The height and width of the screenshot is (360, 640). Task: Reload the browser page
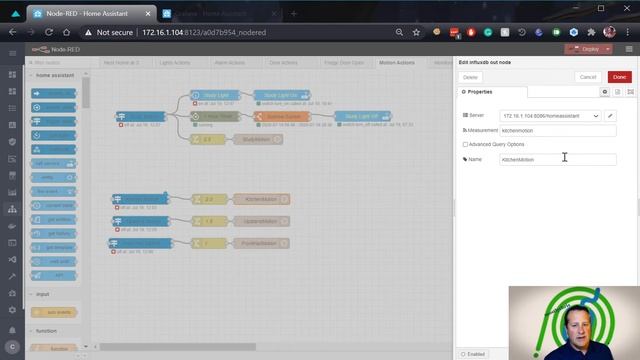click(x=49, y=32)
